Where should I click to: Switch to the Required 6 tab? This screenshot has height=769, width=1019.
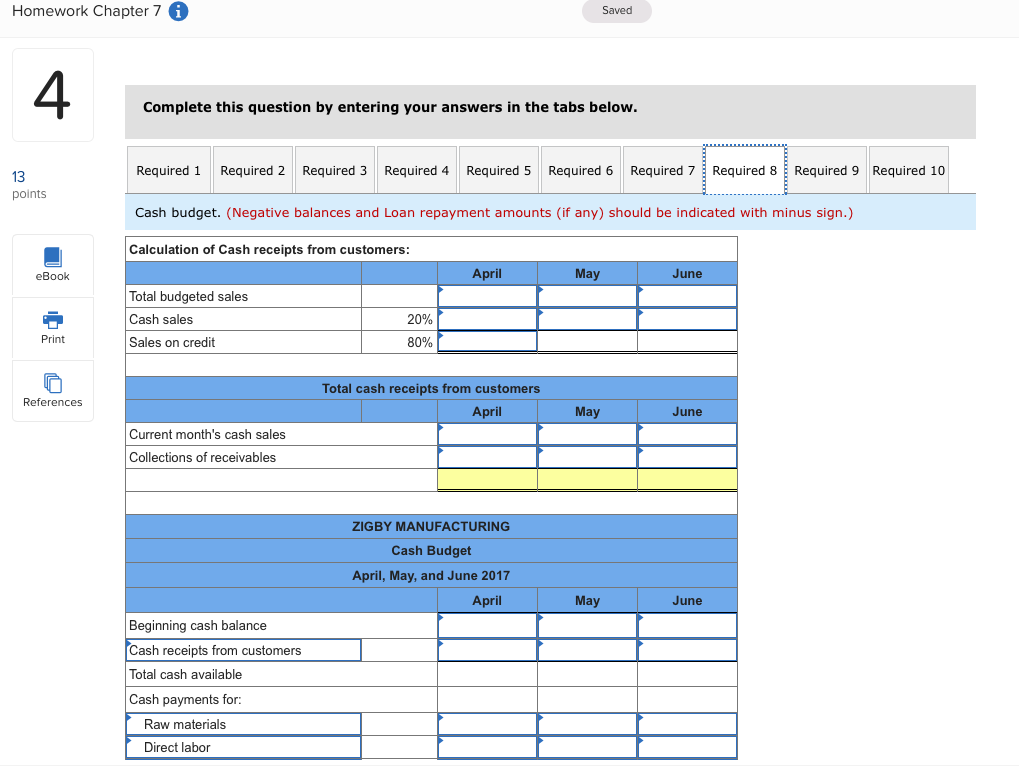[580, 170]
